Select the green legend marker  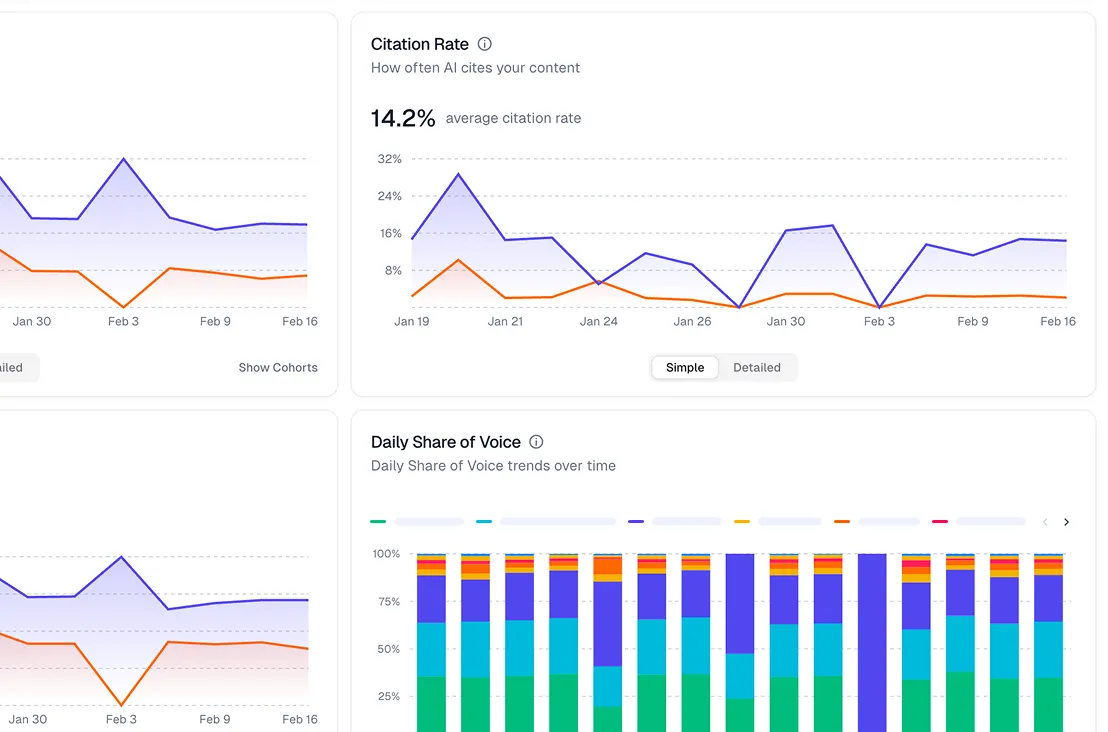(379, 521)
